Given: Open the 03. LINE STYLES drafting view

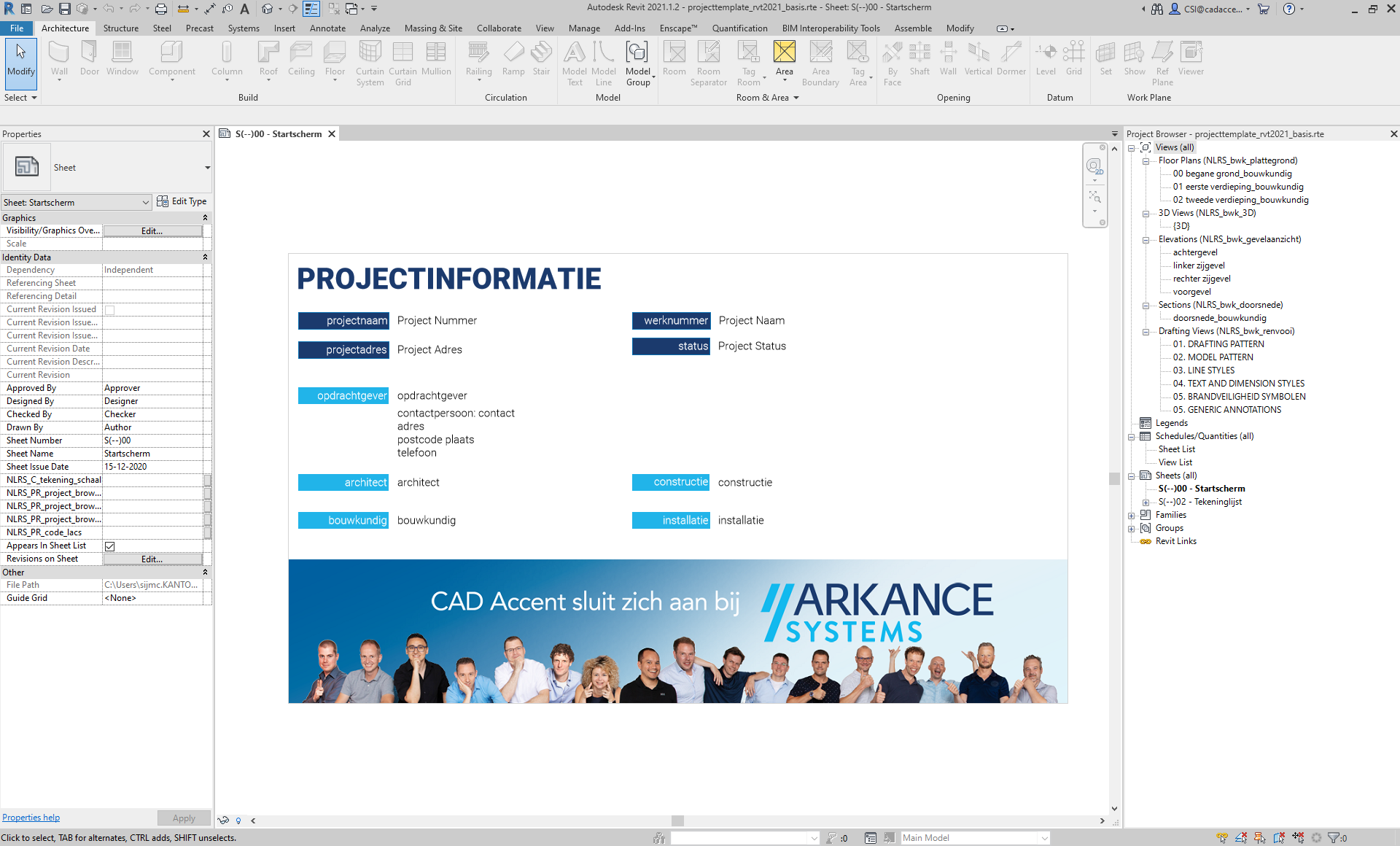Looking at the screenshot, I should (1204, 370).
